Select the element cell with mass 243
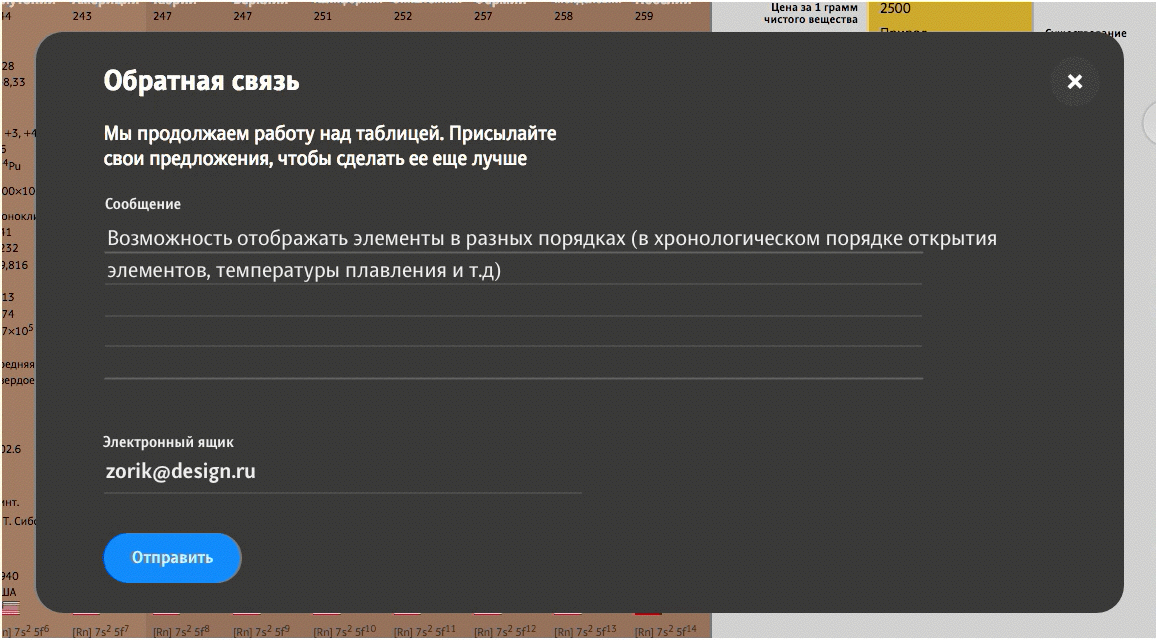This screenshot has height=640, width=1156. point(82,14)
